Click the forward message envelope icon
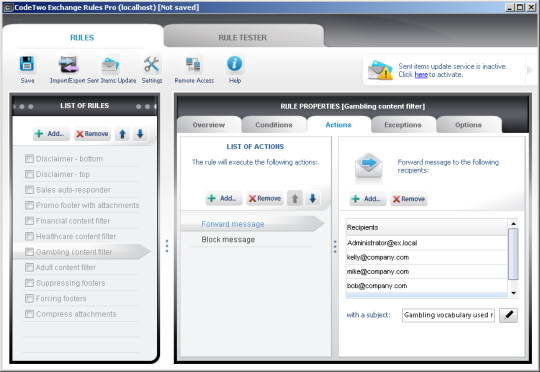 click(368, 167)
